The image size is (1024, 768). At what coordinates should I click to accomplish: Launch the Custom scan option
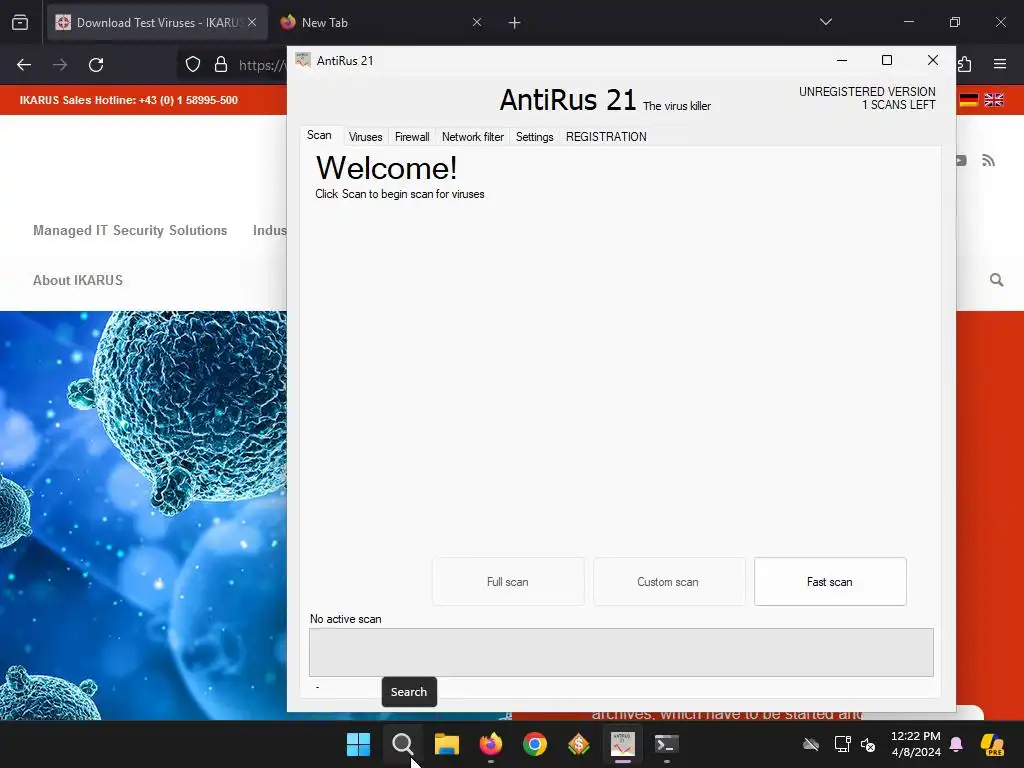click(669, 581)
